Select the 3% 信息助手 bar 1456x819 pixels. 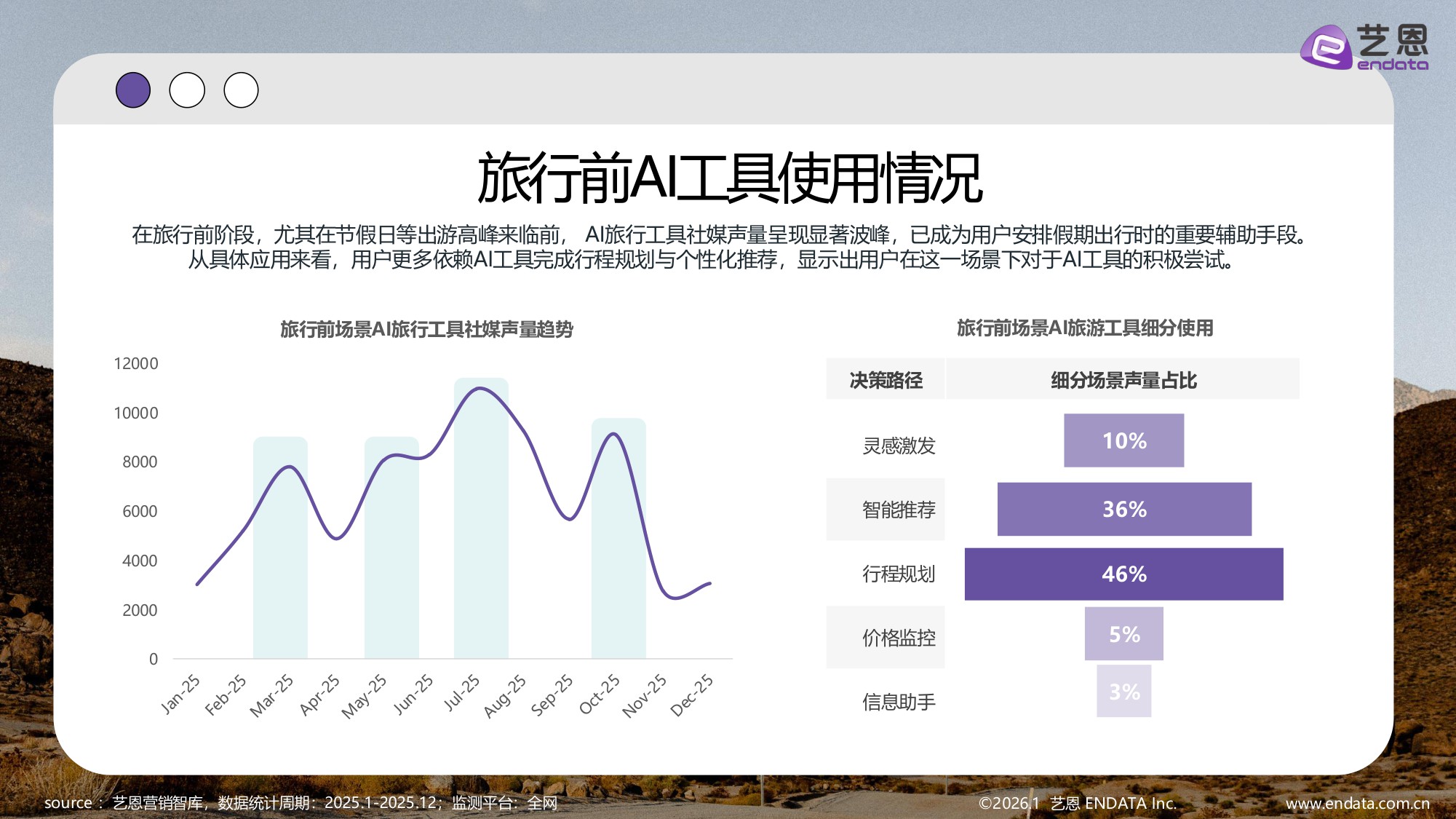pyautogui.click(x=1123, y=692)
